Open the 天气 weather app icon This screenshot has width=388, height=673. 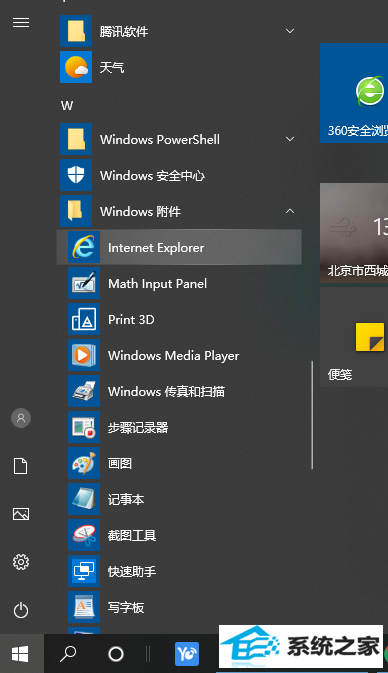(x=76, y=67)
